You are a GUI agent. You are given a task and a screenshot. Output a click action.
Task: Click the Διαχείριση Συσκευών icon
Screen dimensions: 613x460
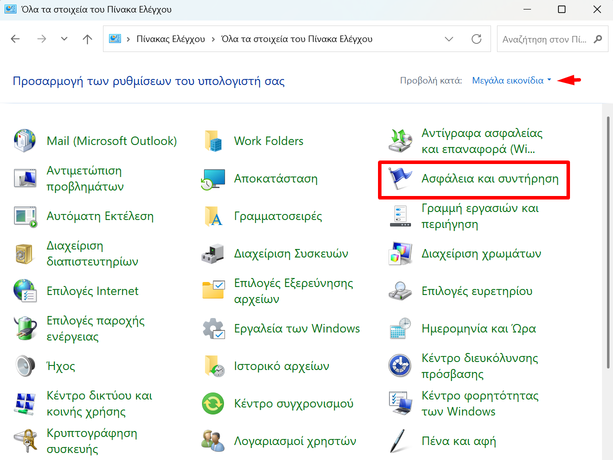213,254
